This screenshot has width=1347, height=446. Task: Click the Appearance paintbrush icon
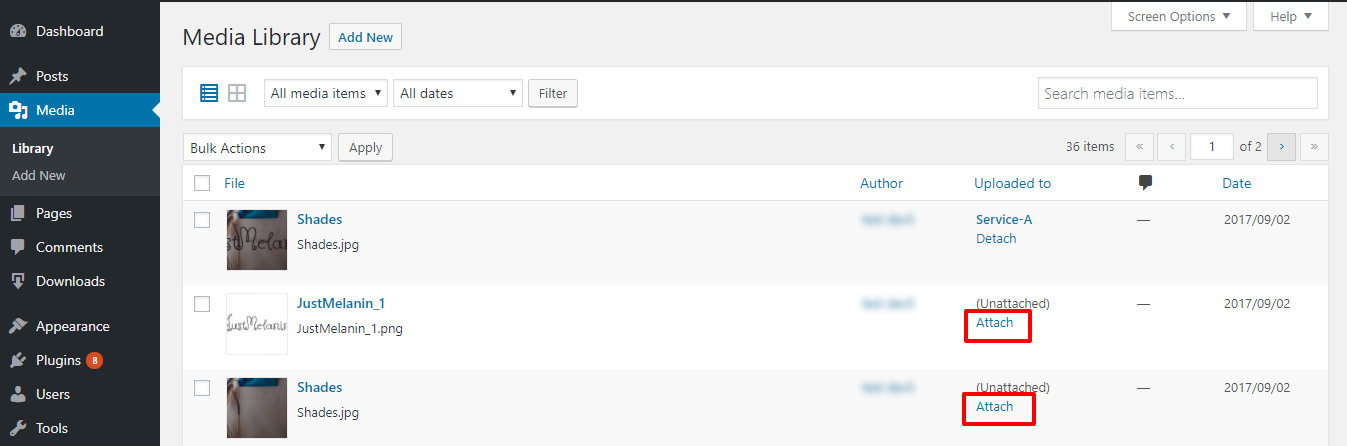(18, 326)
